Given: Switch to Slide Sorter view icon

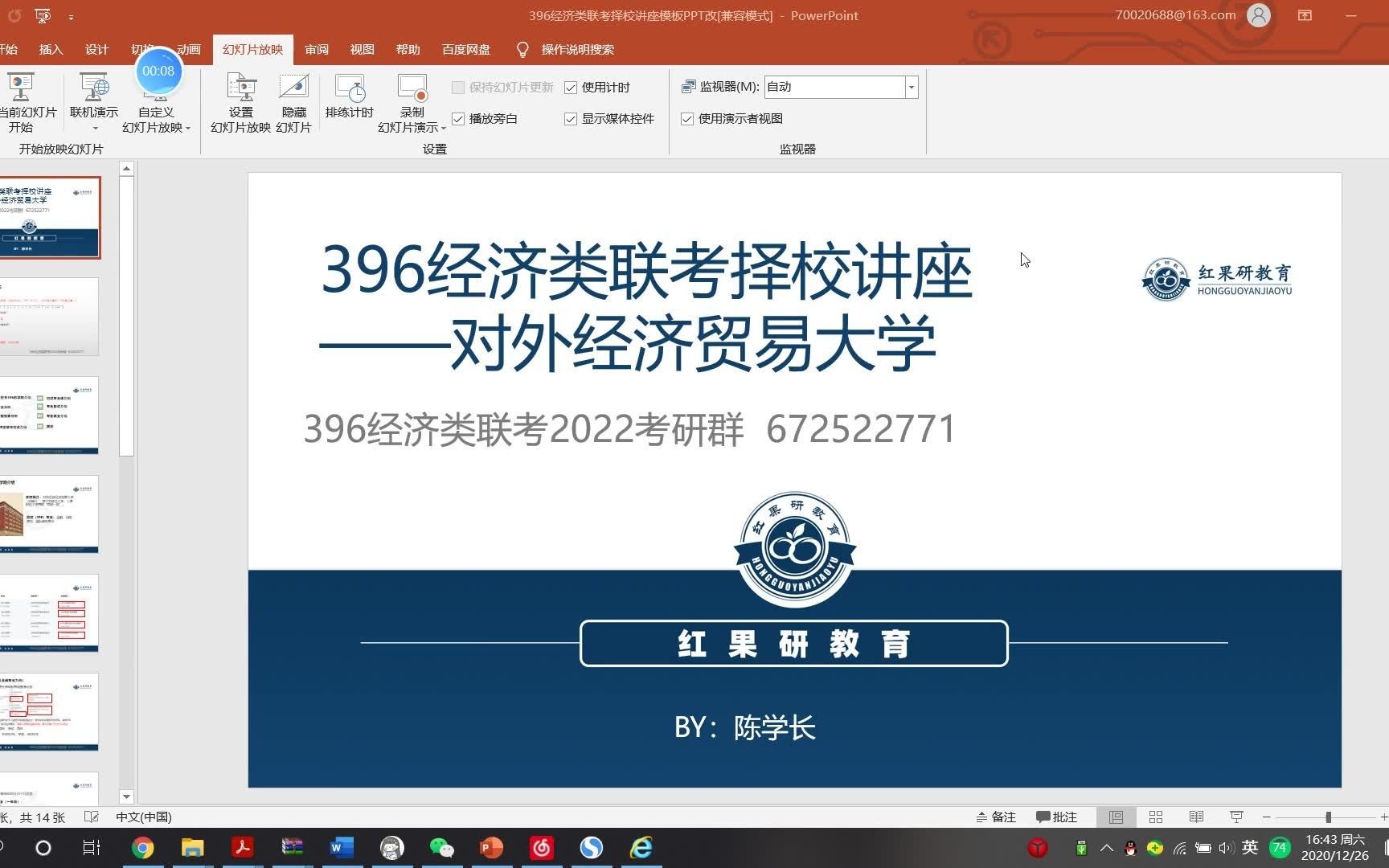Looking at the screenshot, I should coord(1156,817).
